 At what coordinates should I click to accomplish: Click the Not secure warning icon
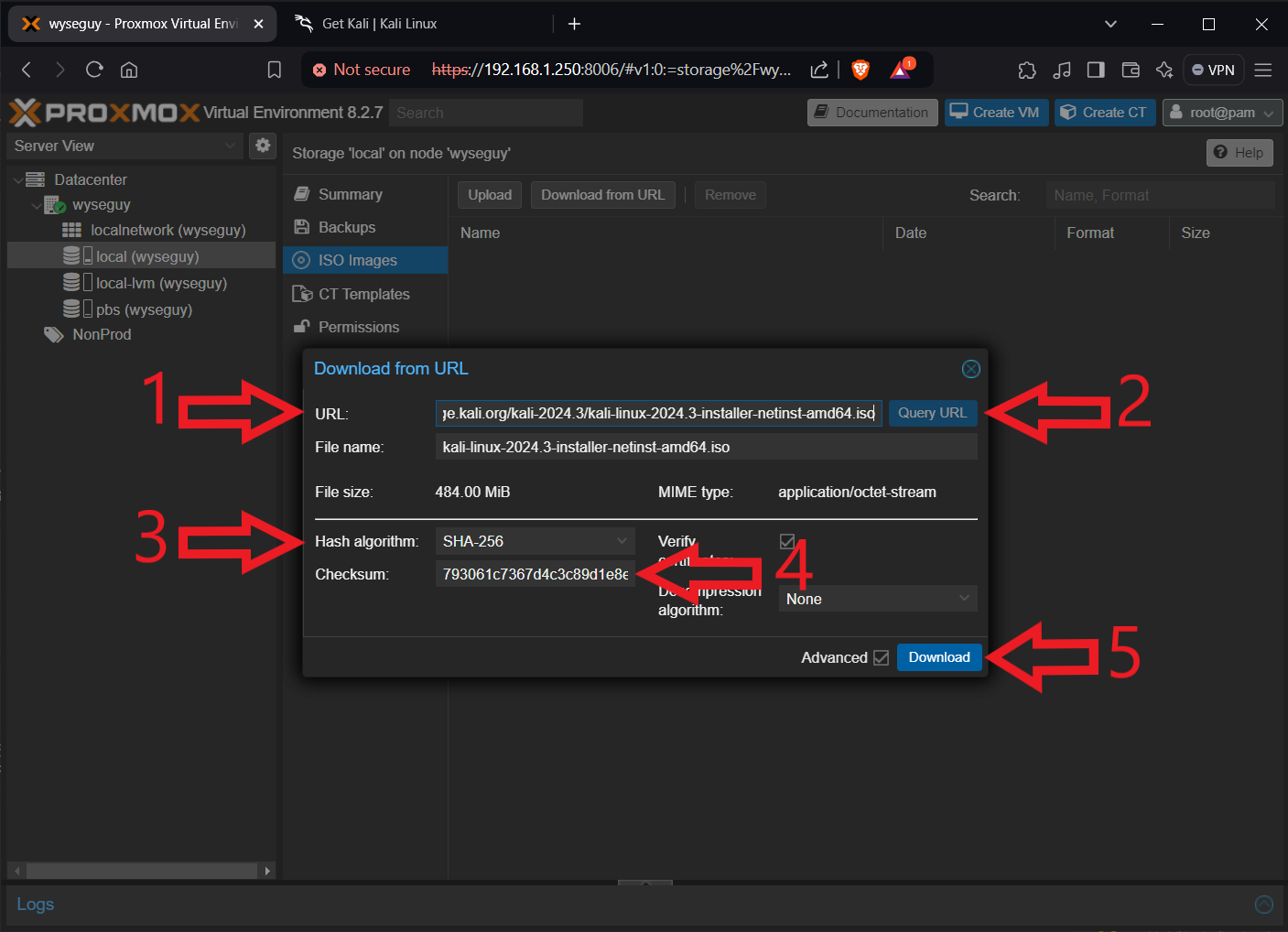pyautogui.click(x=319, y=70)
